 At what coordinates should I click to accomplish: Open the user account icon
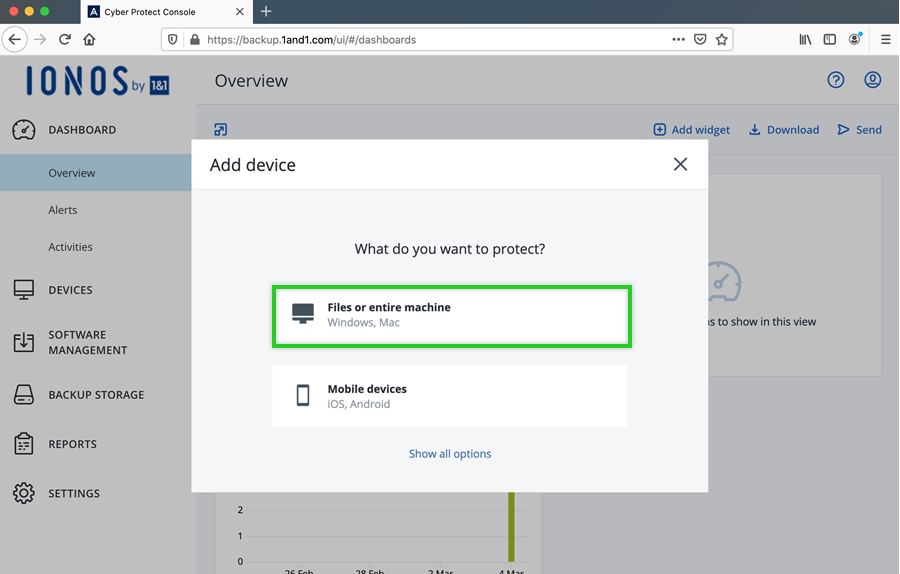pyautogui.click(x=872, y=80)
